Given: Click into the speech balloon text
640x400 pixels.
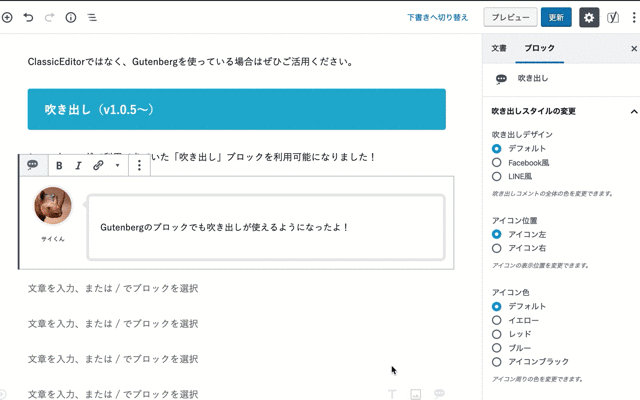Looking at the screenshot, I should click(x=224, y=227).
